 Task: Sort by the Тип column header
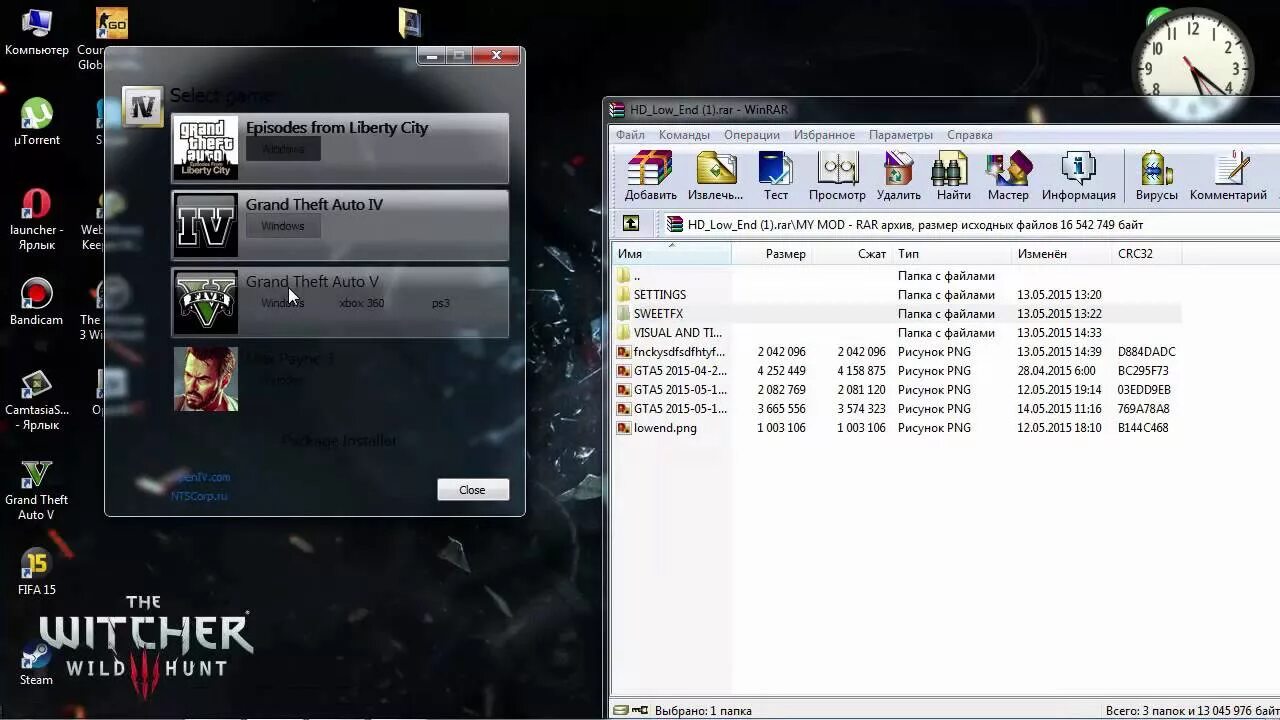coord(951,254)
